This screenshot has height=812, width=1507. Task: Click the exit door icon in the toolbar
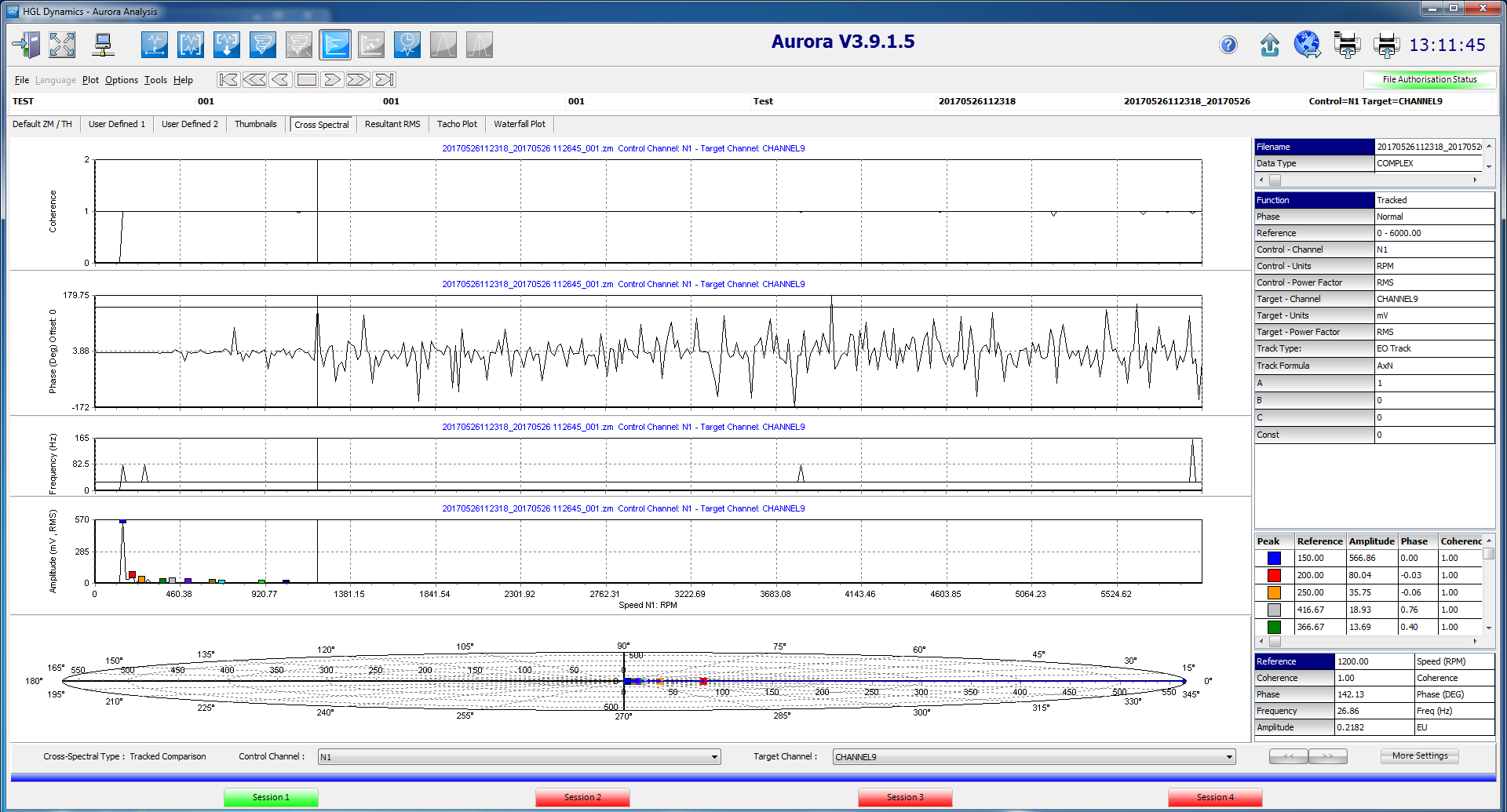[x=26, y=45]
